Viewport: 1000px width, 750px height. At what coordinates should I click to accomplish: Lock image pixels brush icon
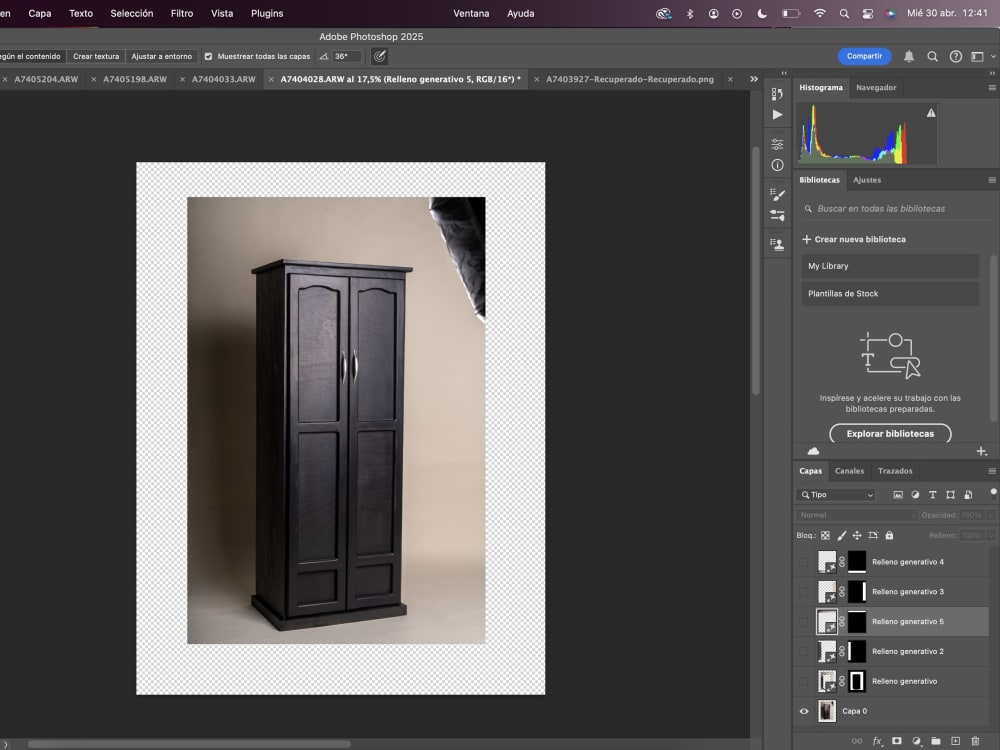click(x=841, y=535)
